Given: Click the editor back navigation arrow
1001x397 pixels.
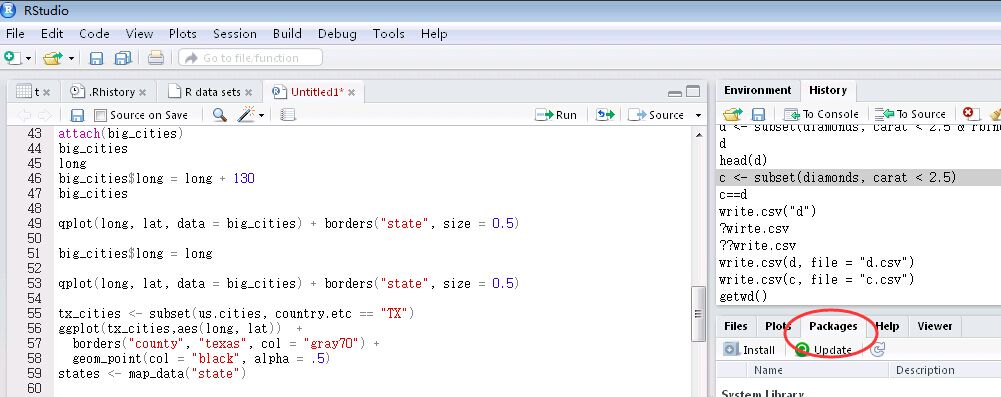Looking at the screenshot, I should pos(24,115).
